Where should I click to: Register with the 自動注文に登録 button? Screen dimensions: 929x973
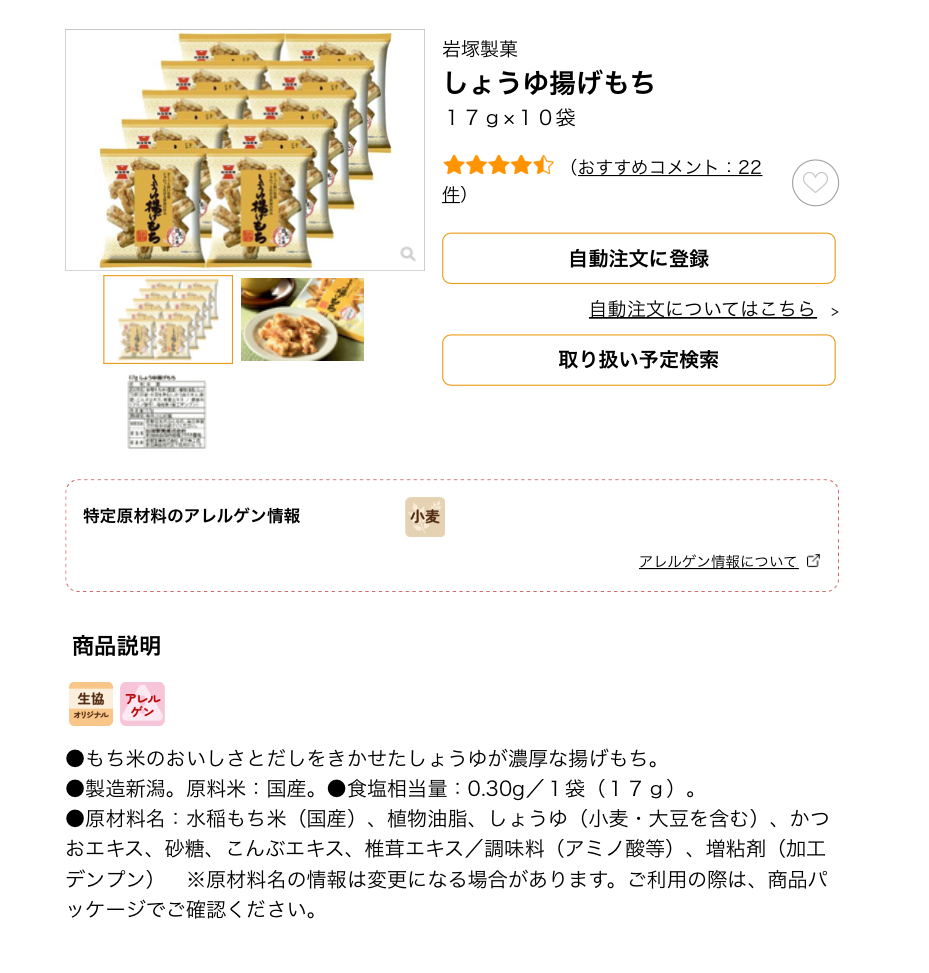pyautogui.click(x=639, y=259)
